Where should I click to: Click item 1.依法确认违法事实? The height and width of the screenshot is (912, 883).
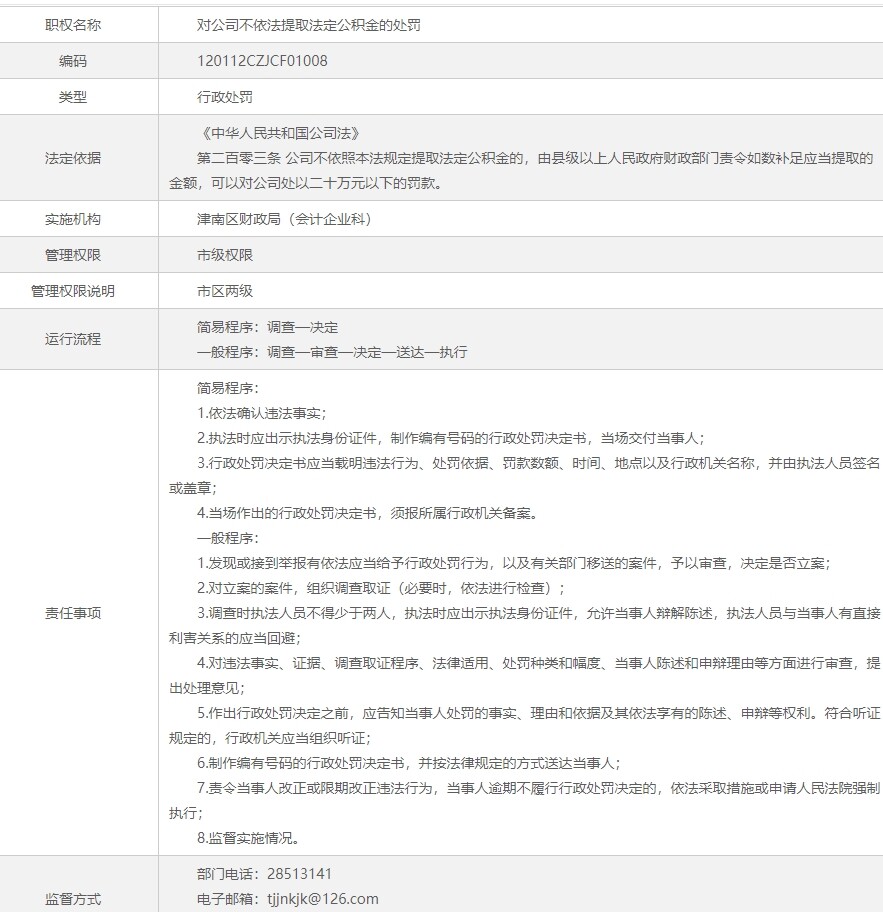tap(262, 414)
